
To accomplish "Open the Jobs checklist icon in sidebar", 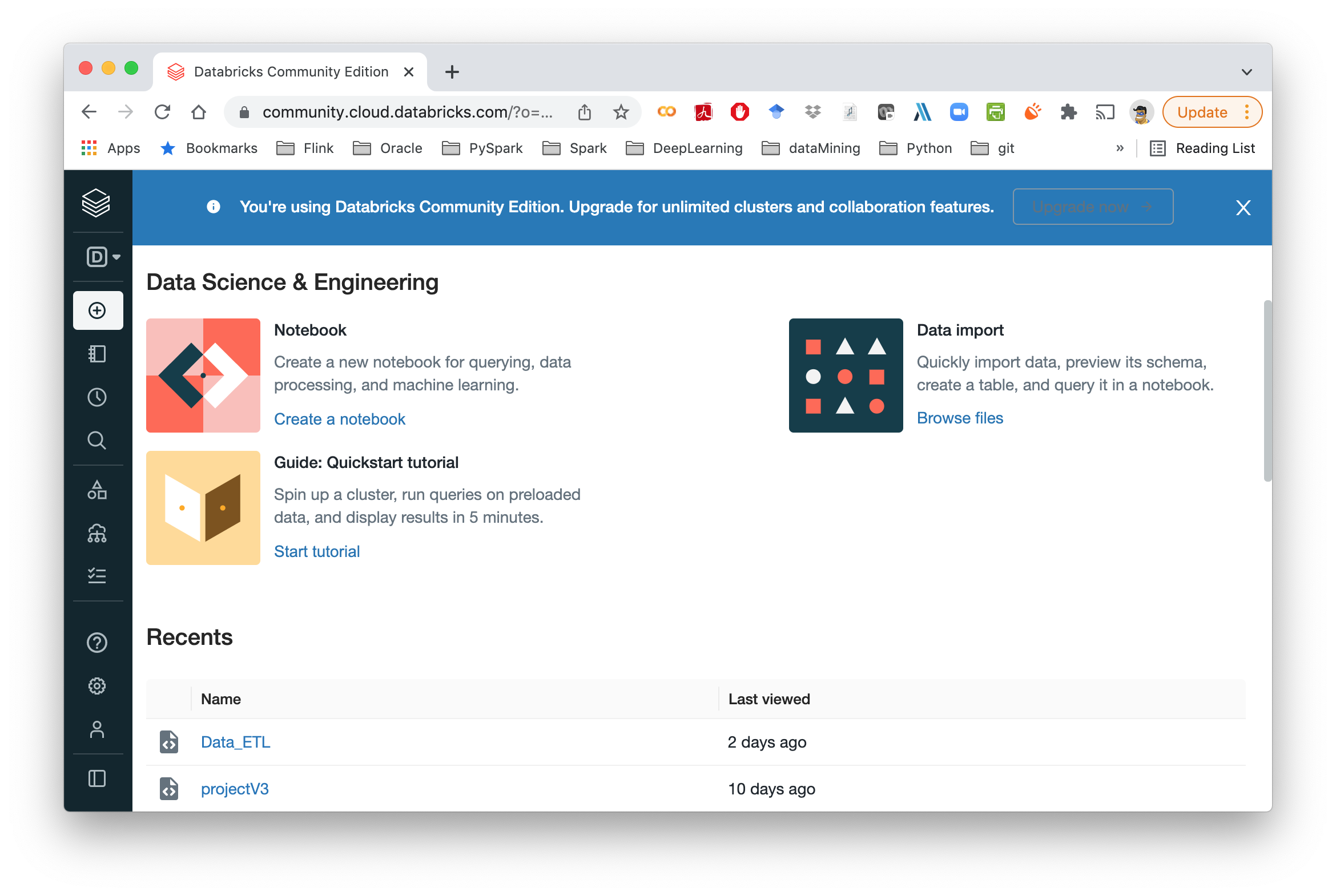I will click(97, 575).
